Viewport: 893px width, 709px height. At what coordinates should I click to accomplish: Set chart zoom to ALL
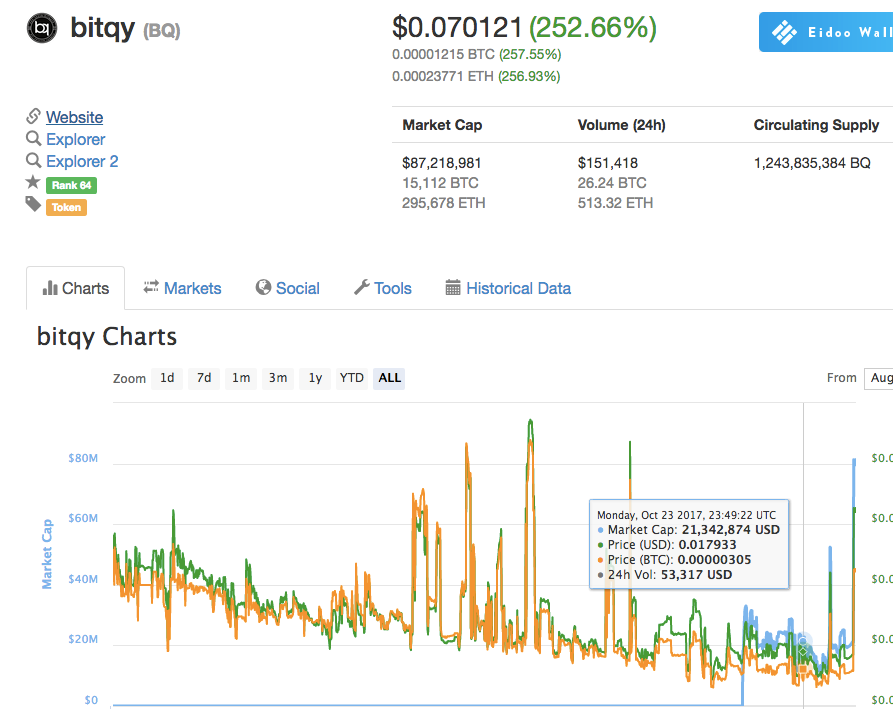(389, 378)
